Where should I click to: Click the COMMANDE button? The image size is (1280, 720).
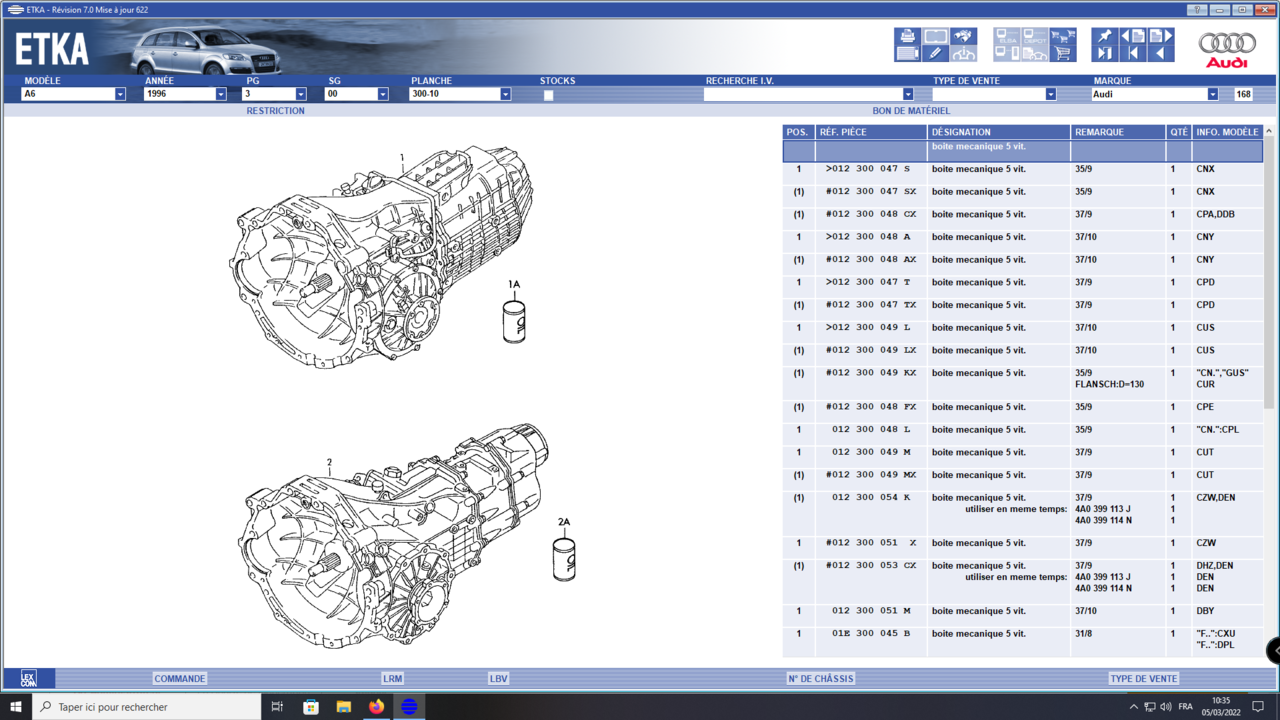point(180,678)
